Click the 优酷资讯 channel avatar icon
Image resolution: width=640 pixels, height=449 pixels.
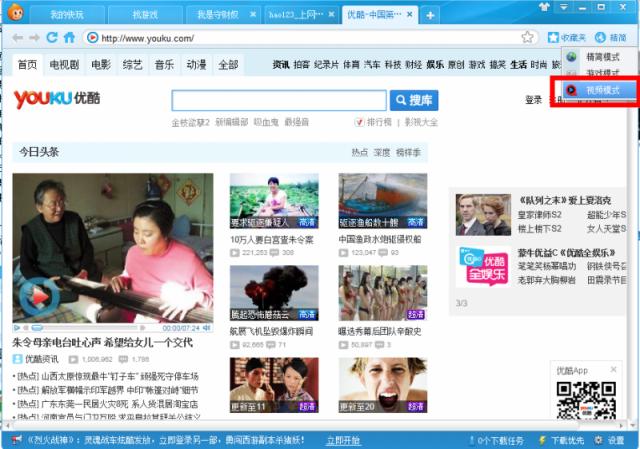point(18,359)
